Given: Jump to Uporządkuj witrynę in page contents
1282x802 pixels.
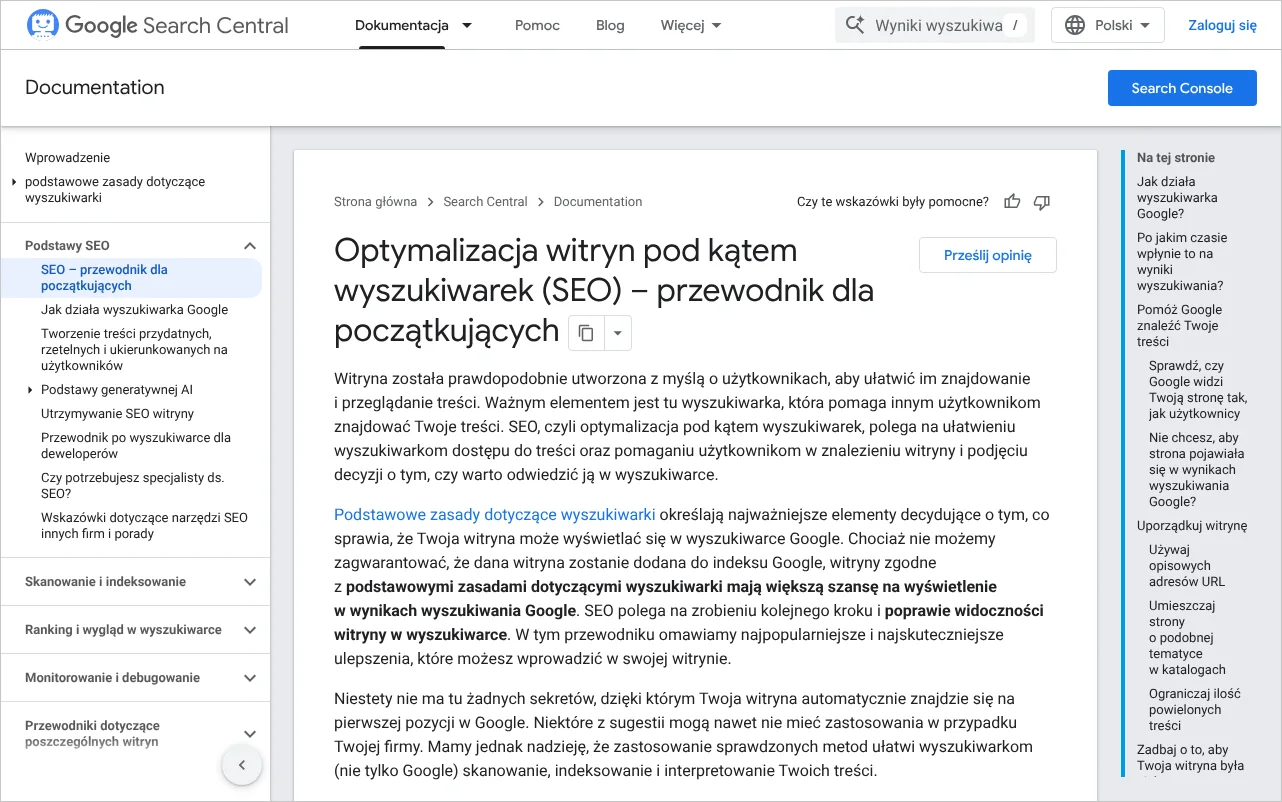Looking at the screenshot, I should coord(1192,526).
